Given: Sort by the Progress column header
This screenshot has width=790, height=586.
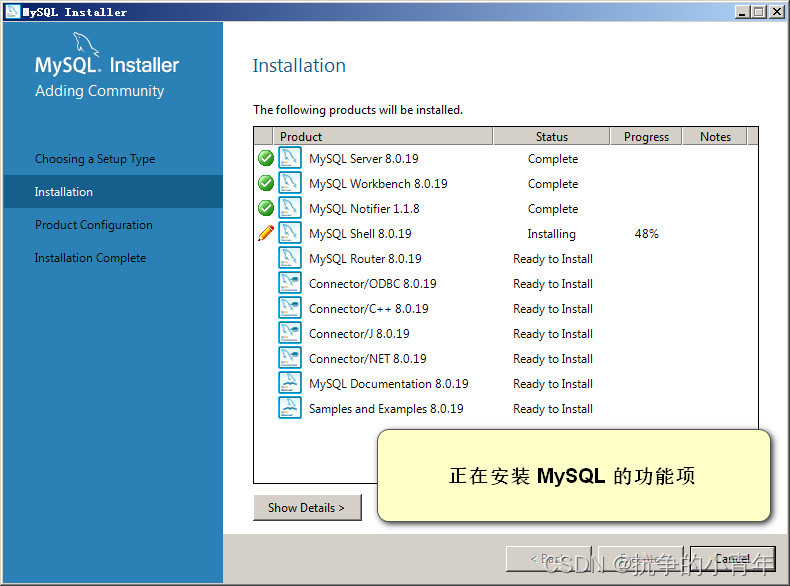Looking at the screenshot, I should pos(646,137).
